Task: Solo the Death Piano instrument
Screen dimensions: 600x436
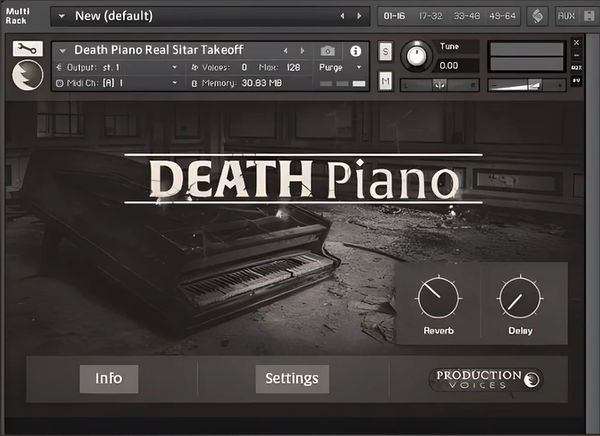Action: 385,51
